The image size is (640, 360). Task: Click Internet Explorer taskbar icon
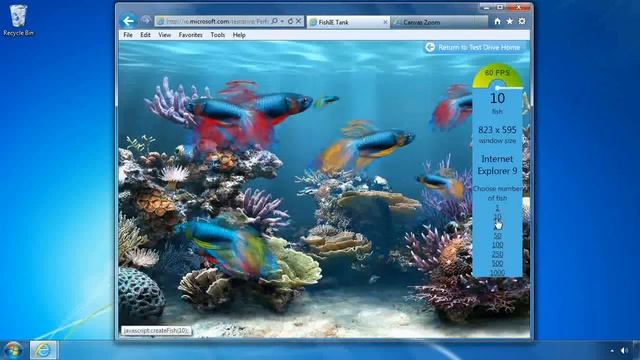tap(43, 350)
